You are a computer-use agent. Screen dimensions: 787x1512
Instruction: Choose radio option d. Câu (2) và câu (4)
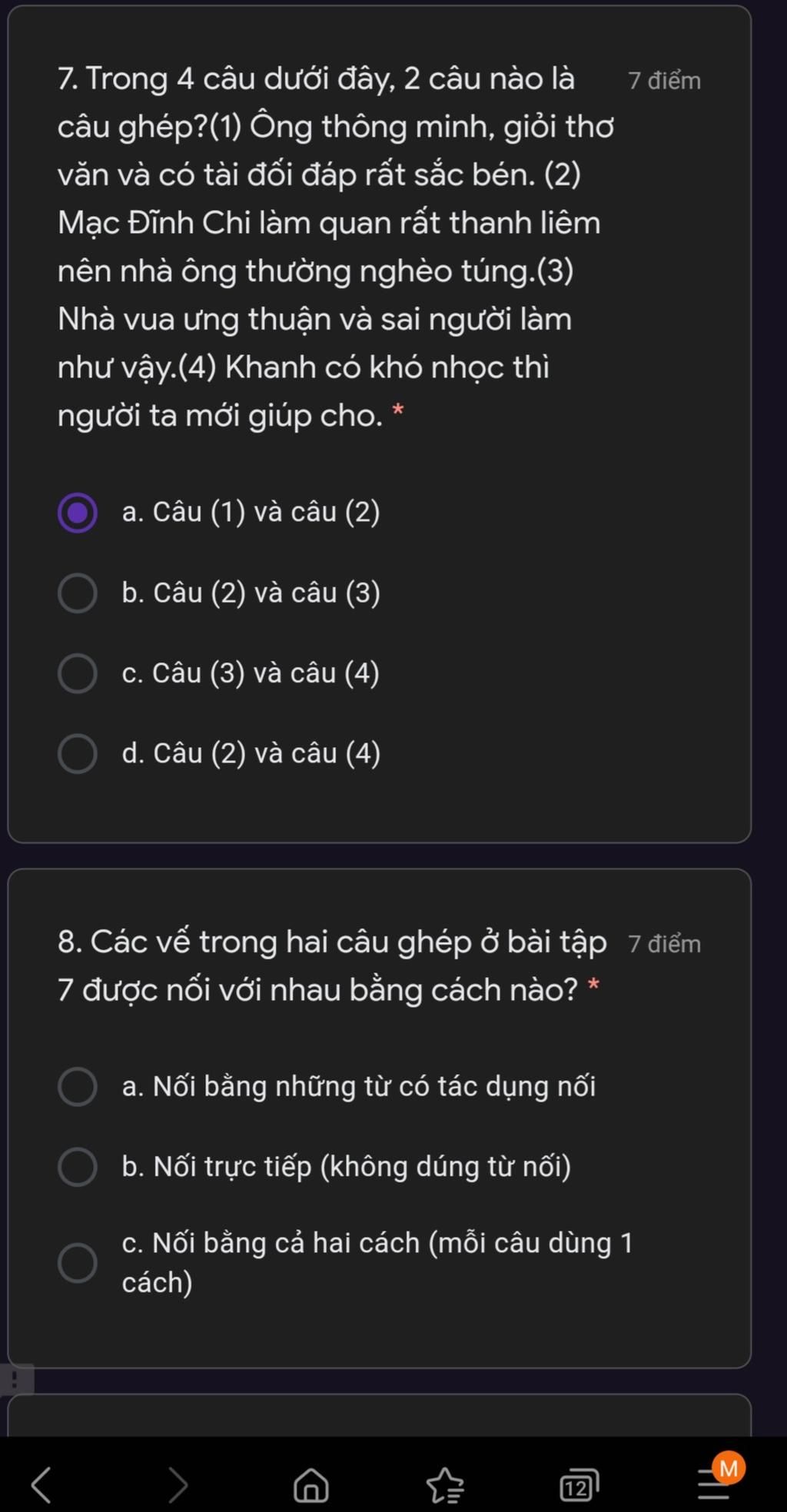click(x=78, y=753)
